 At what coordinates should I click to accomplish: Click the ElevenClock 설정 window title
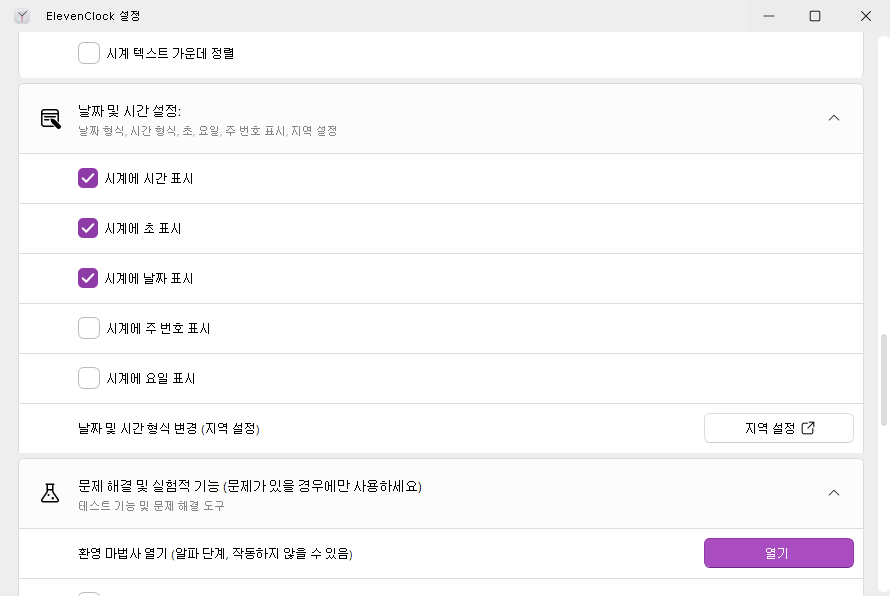93,16
